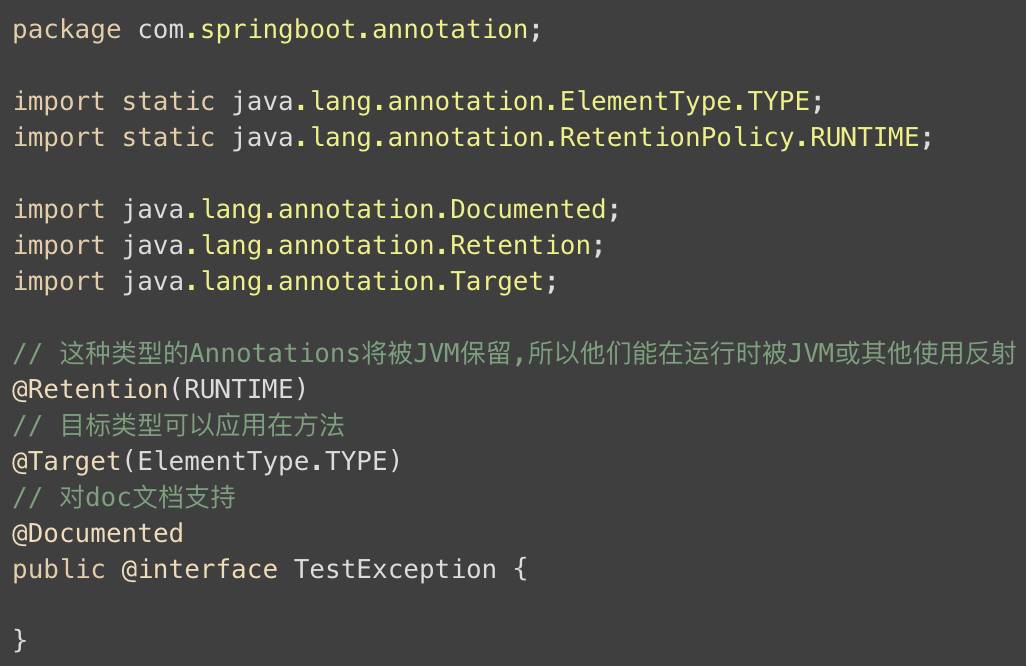Click the Documented import statement
The height and width of the screenshot is (666, 1026).
316,210
